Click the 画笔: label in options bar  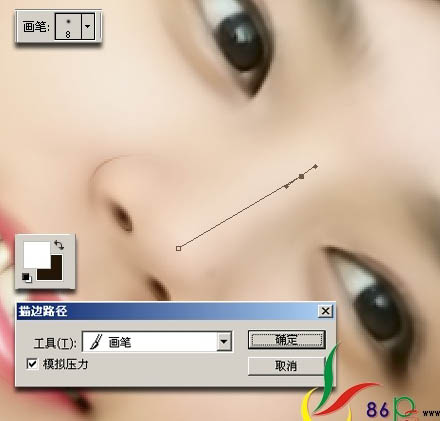pos(36,27)
